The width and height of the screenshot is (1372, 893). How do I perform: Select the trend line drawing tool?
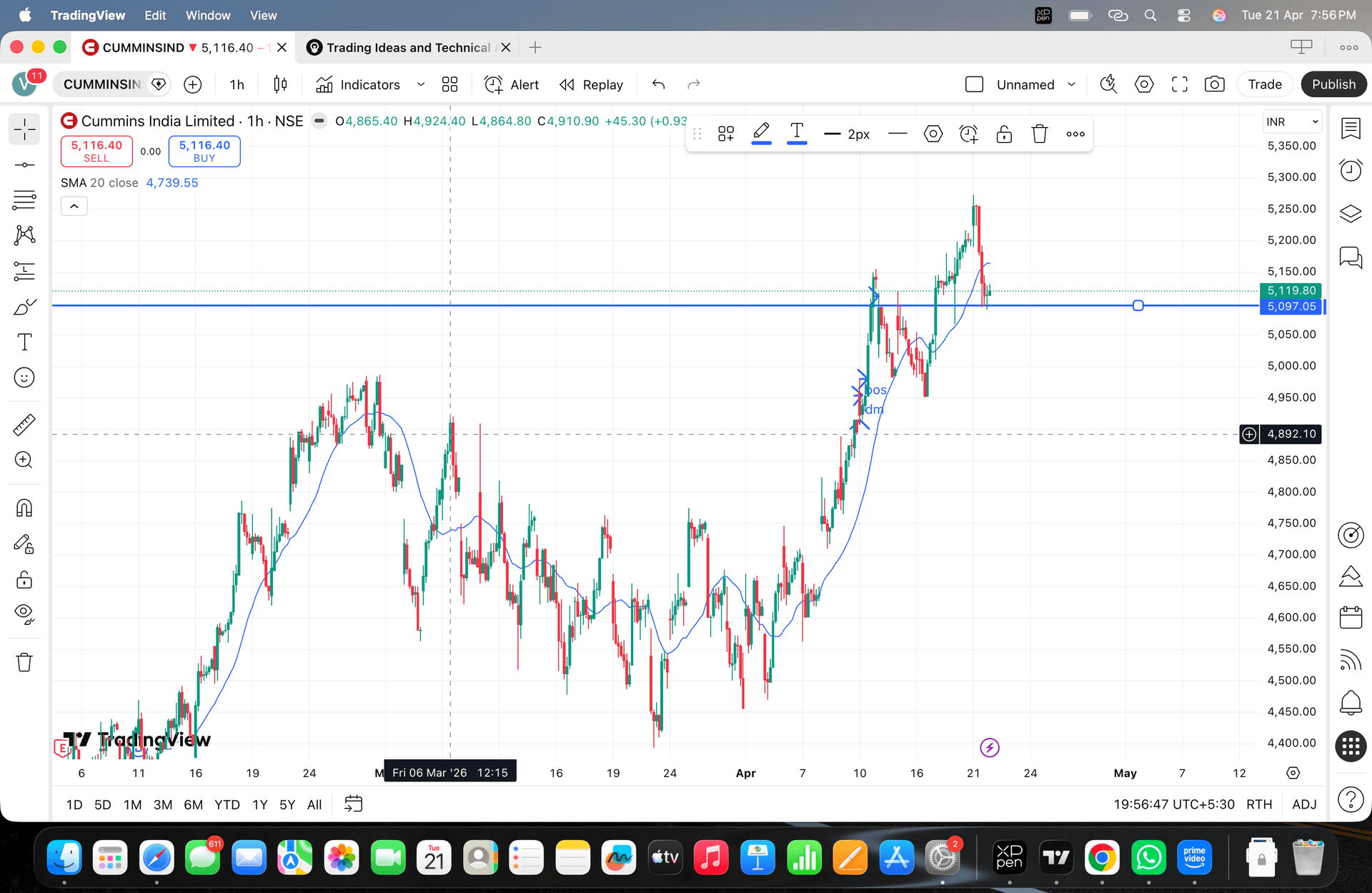coord(24,165)
